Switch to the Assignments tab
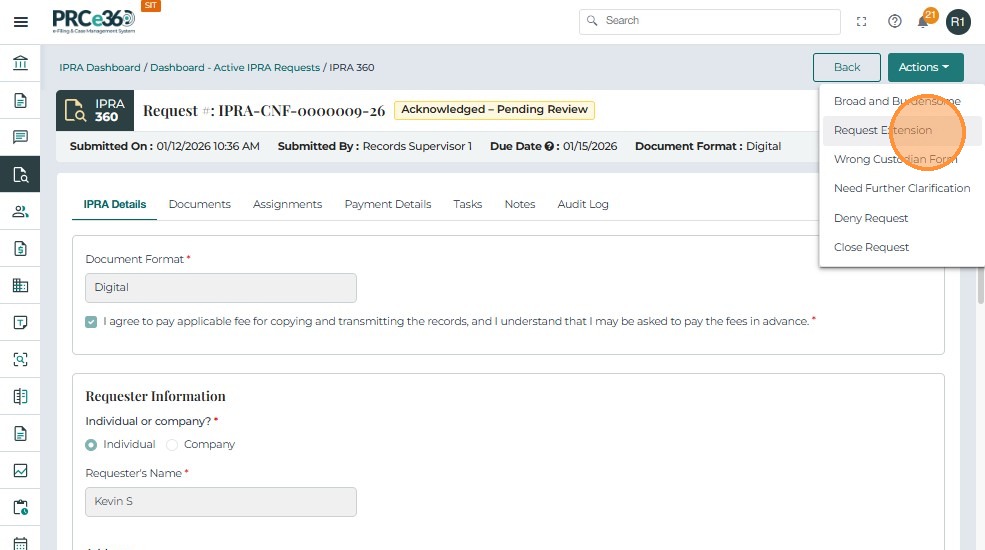The width and height of the screenshot is (985, 550). (287, 204)
